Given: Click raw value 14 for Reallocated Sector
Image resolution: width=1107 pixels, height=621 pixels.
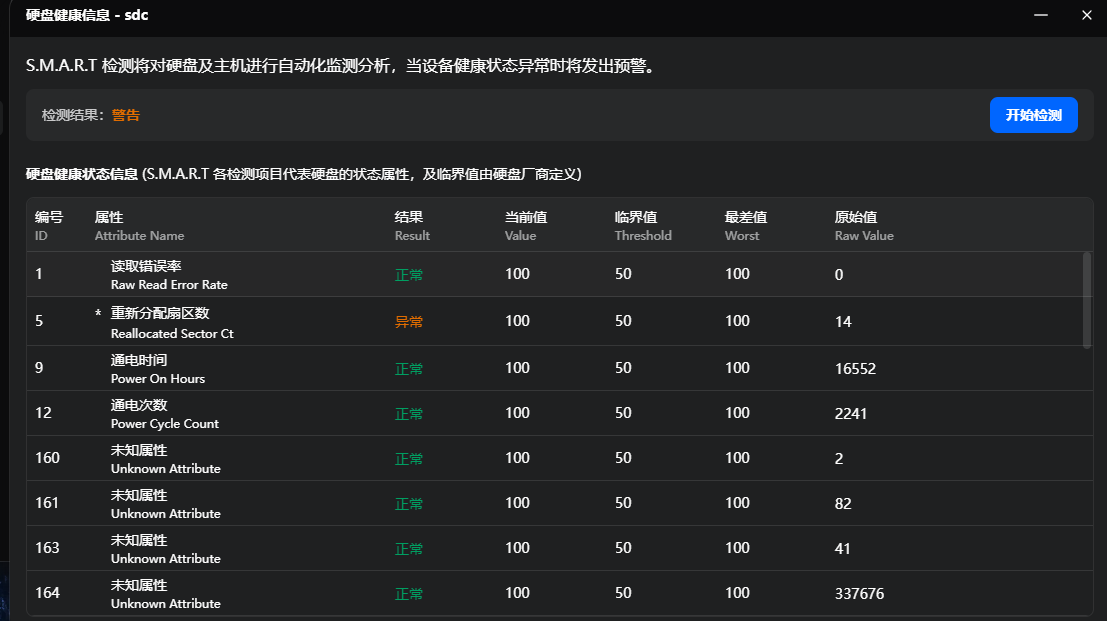Looking at the screenshot, I should pyautogui.click(x=843, y=322).
